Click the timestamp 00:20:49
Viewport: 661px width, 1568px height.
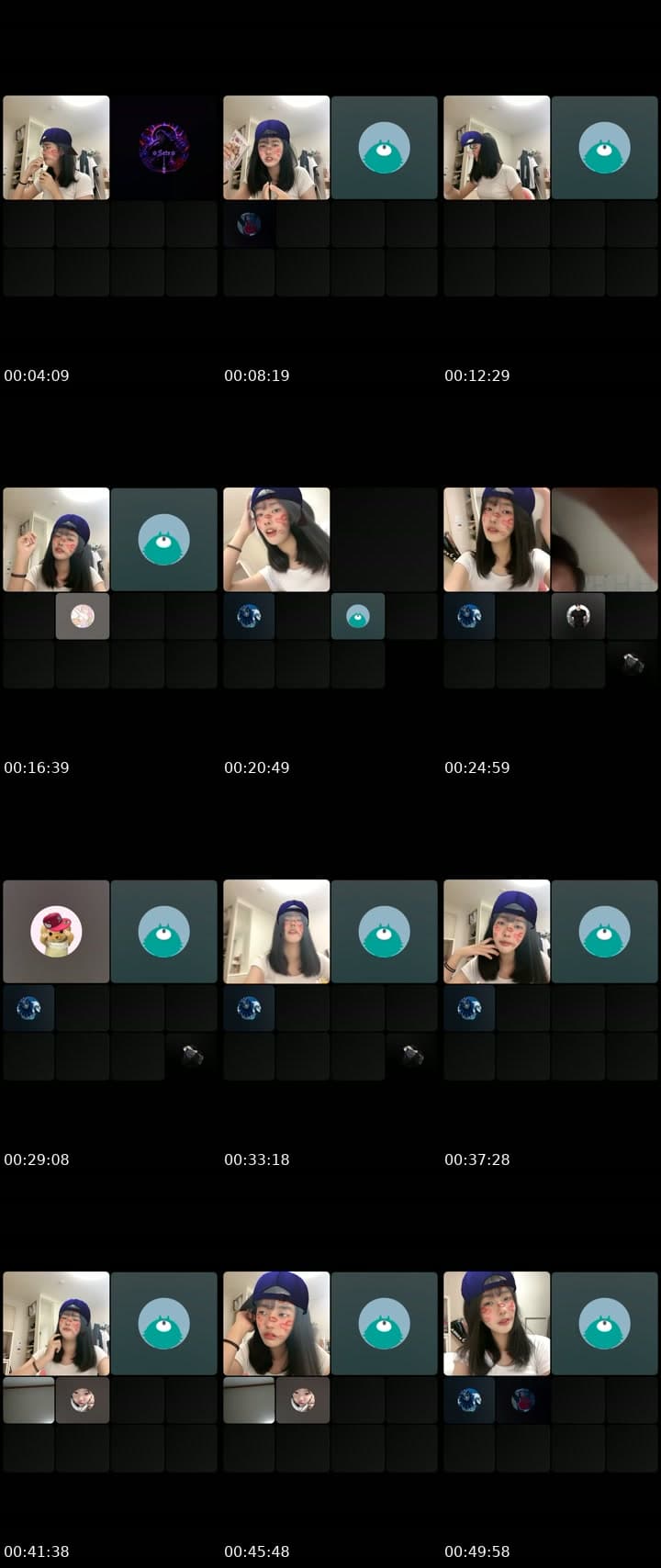(x=257, y=767)
